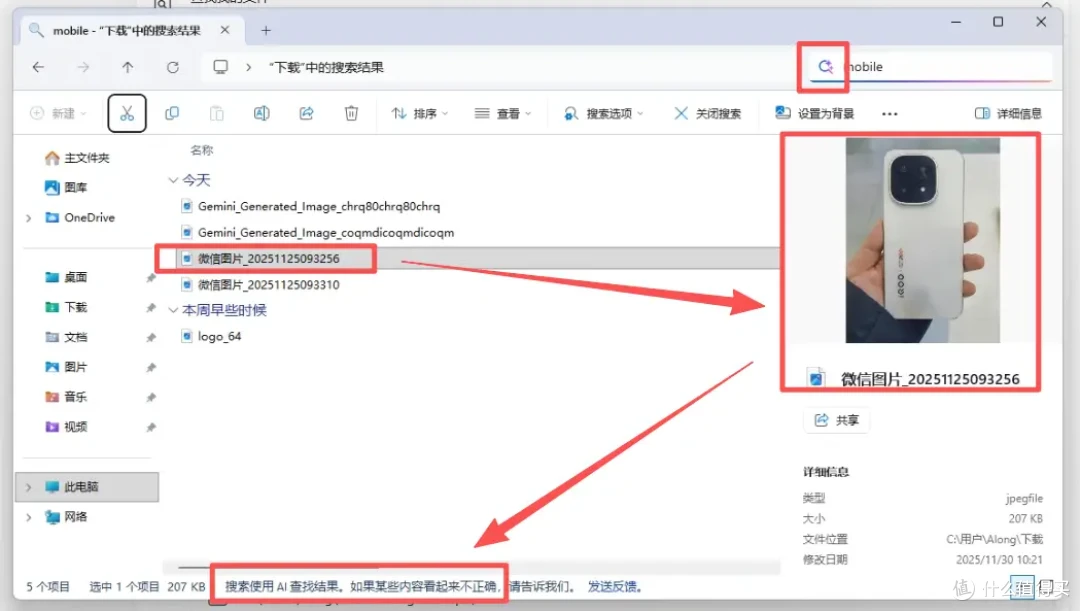Viewport: 1080px width, 611px height.
Task: Click the This PC monitor icon in address bar
Action: pyautogui.click(x=220, y=67)
